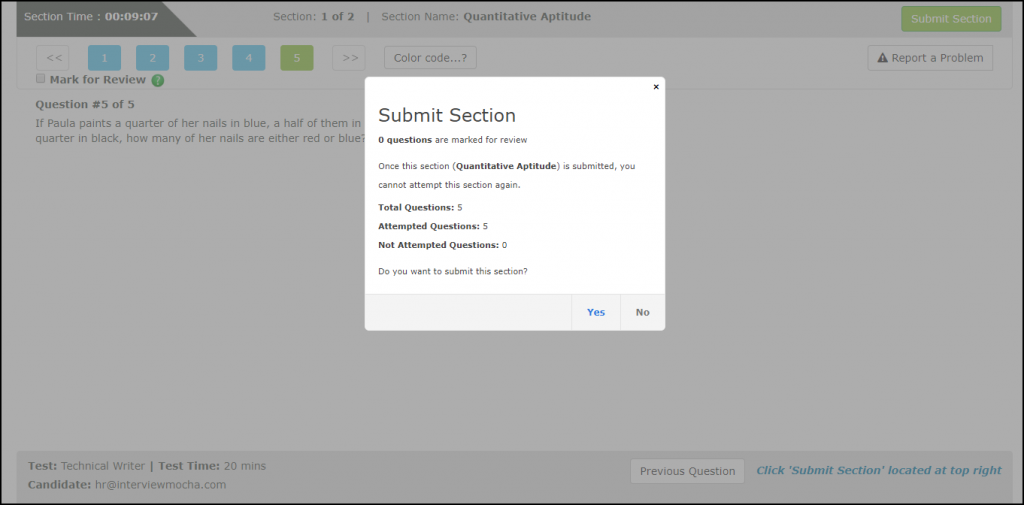1024x505 pixels.
Task: Click the Previous Question button
Action: coord(687,471)
